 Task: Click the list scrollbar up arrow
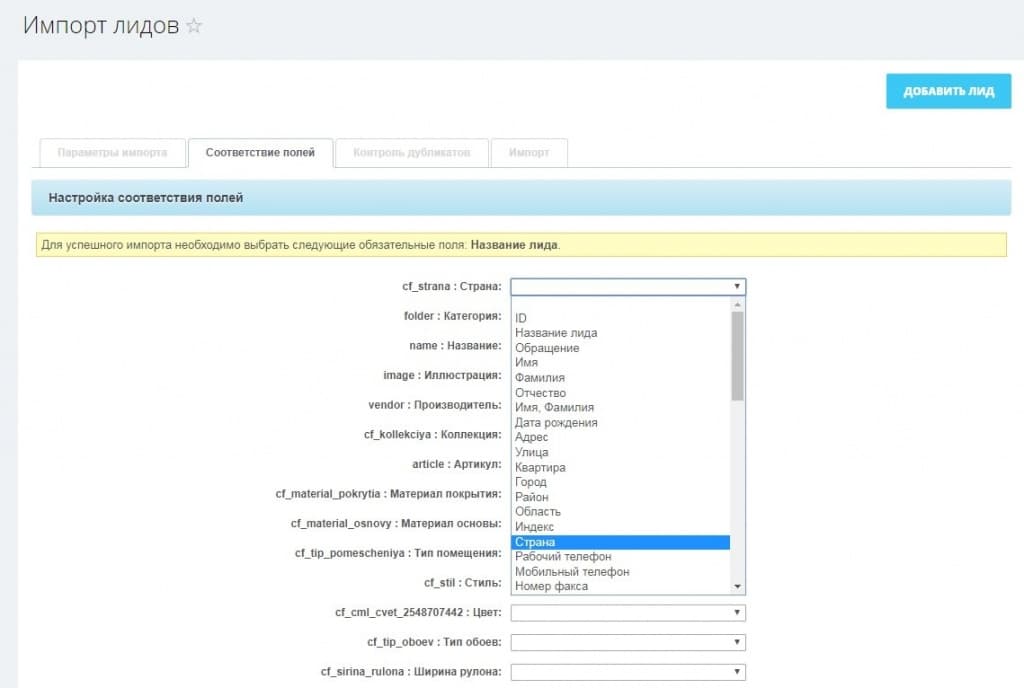click(738, 304)
